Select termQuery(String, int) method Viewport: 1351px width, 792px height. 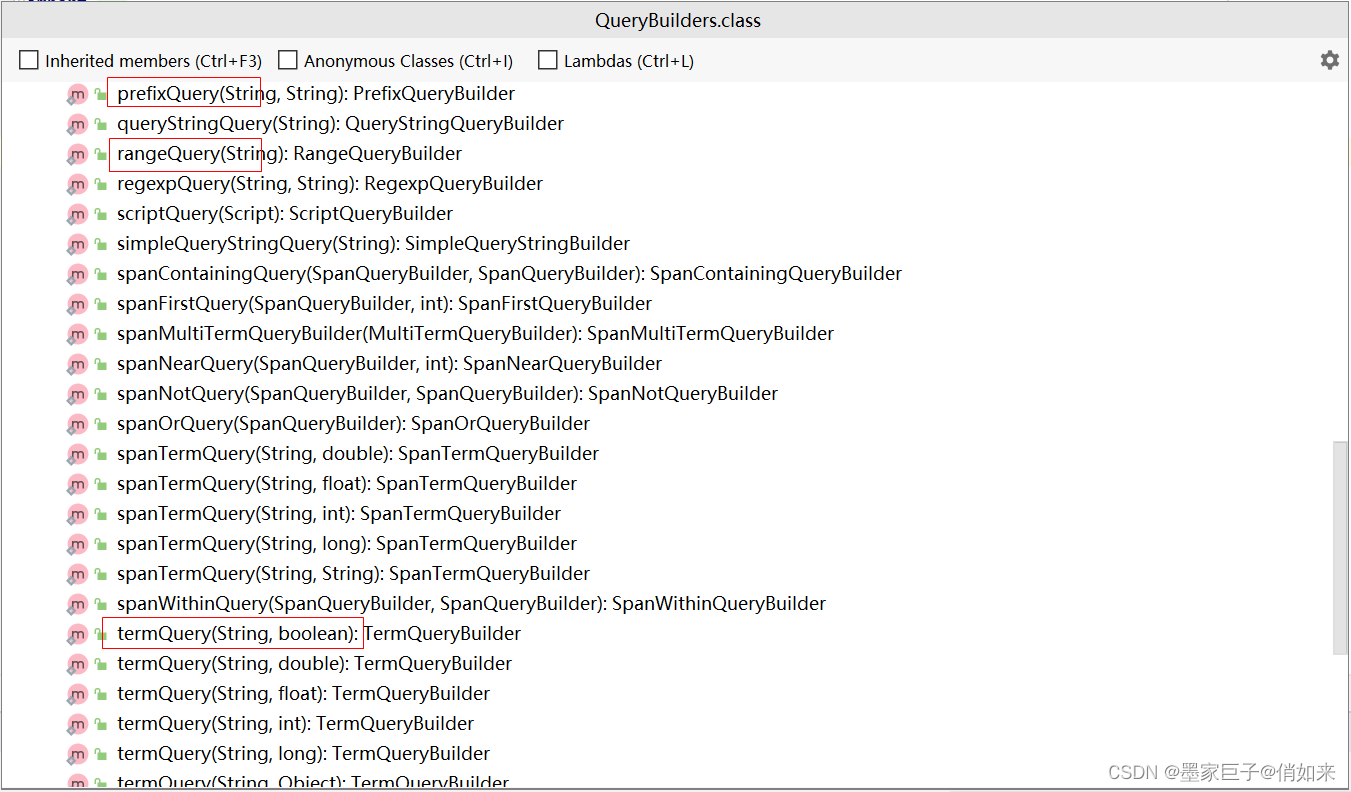(295, 724)
